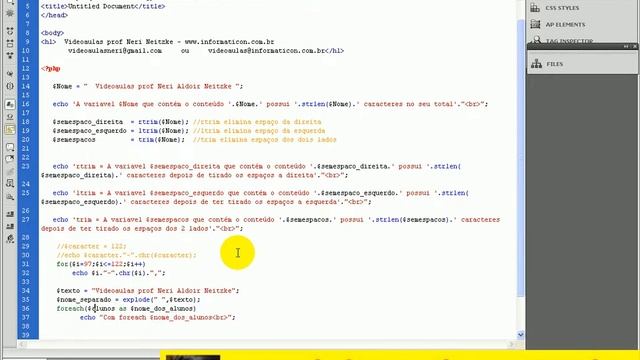This screenshot has width=640, height=360.
Task: Click the <?php opening tag
Action: pos(51,69)
